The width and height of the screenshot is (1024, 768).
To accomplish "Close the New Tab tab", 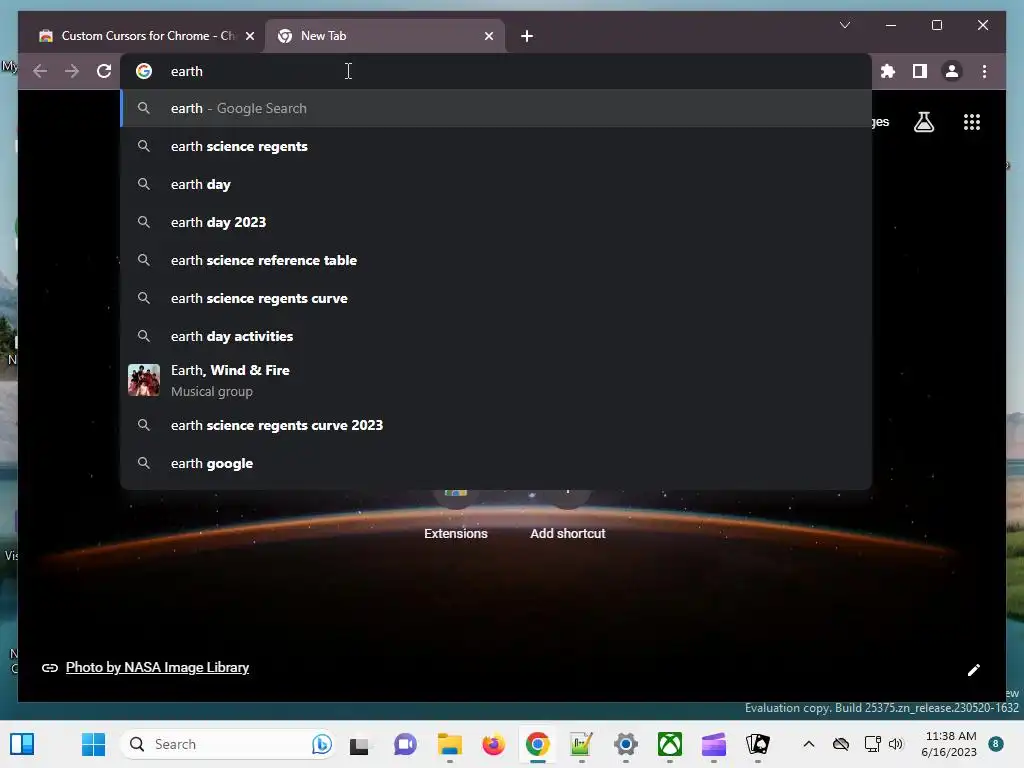I will pos(488,36).
